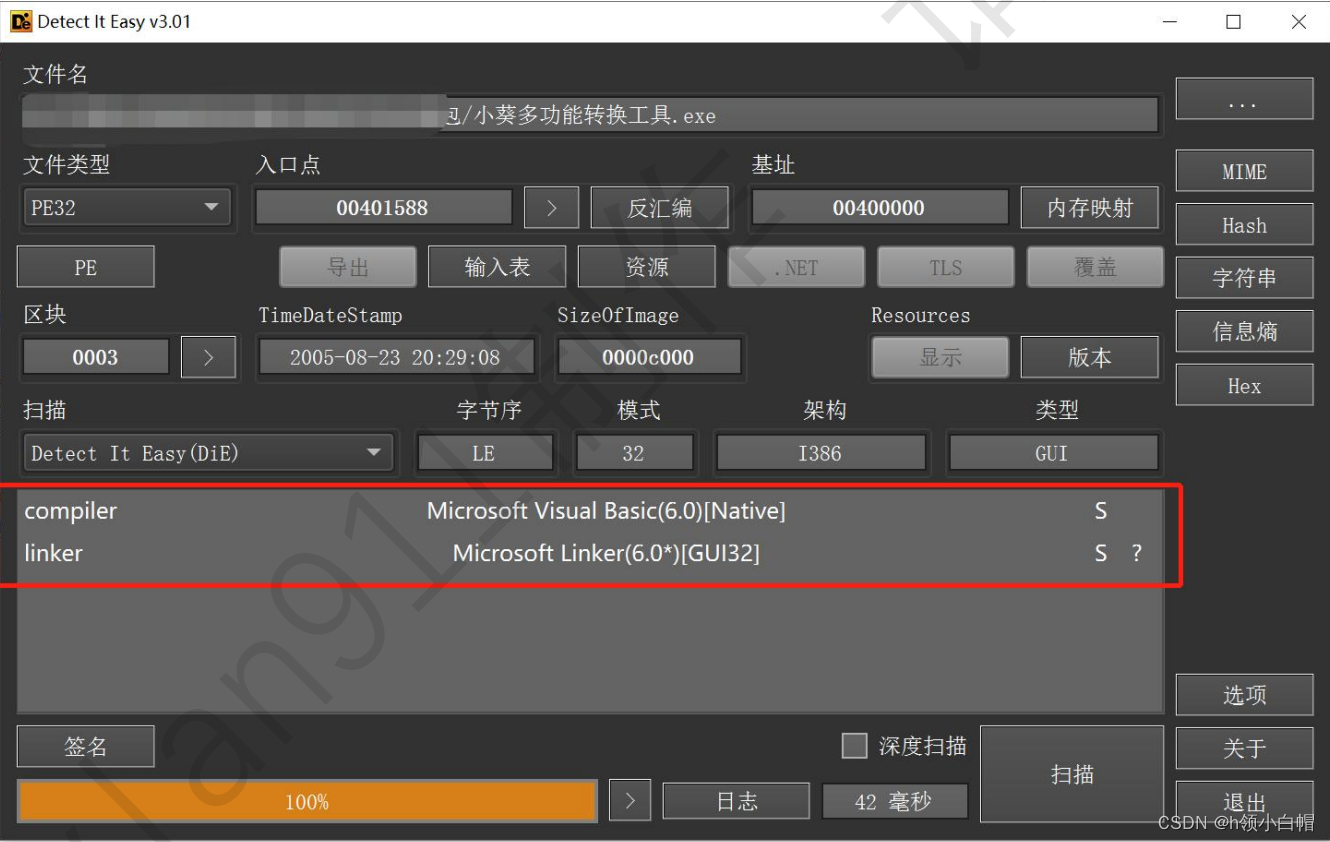Click the SizeOfImage field 0000c000
Screen dimensions: 1330x842
click(649, 357)
